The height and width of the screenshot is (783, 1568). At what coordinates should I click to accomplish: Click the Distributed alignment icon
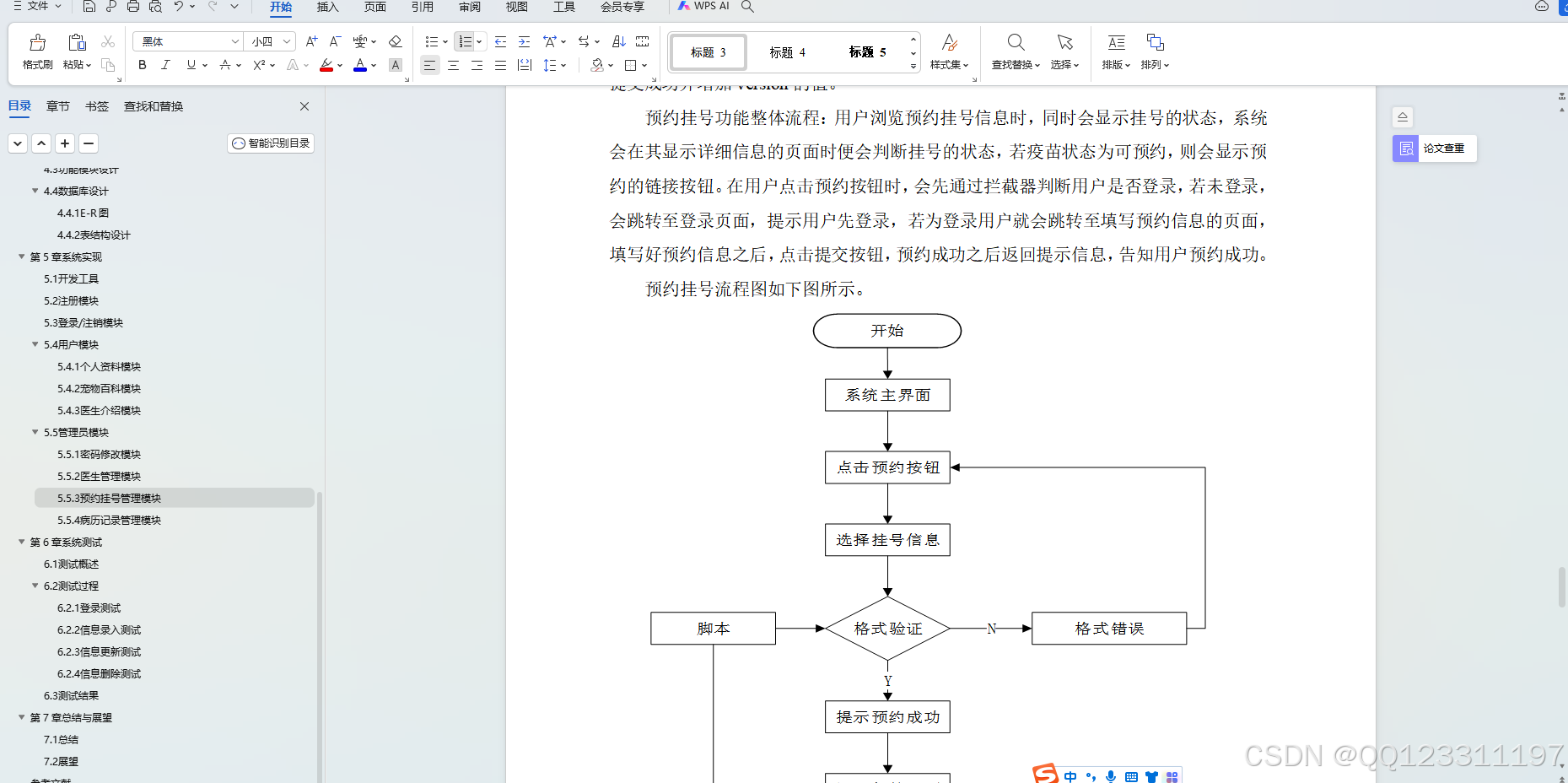(524, 65)
